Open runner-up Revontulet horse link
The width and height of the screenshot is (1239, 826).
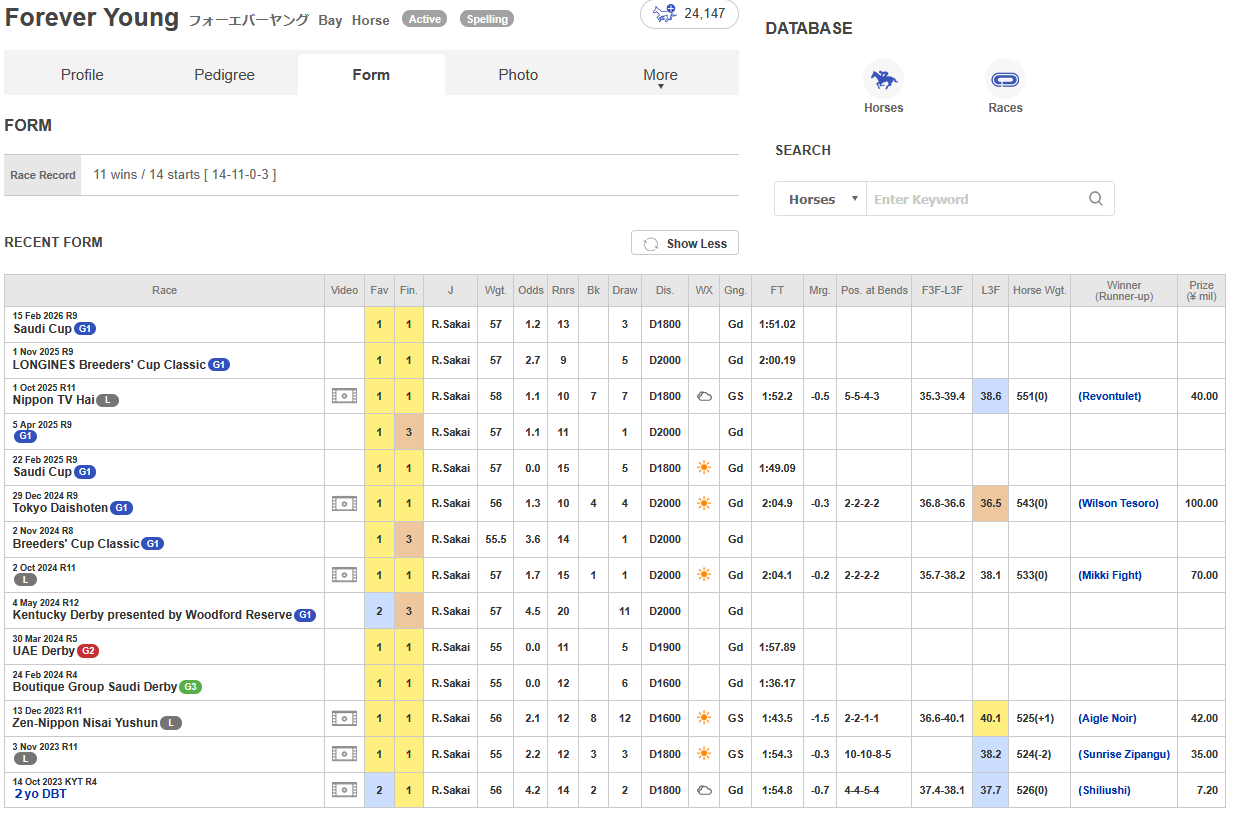click(x=1110, y=396)
